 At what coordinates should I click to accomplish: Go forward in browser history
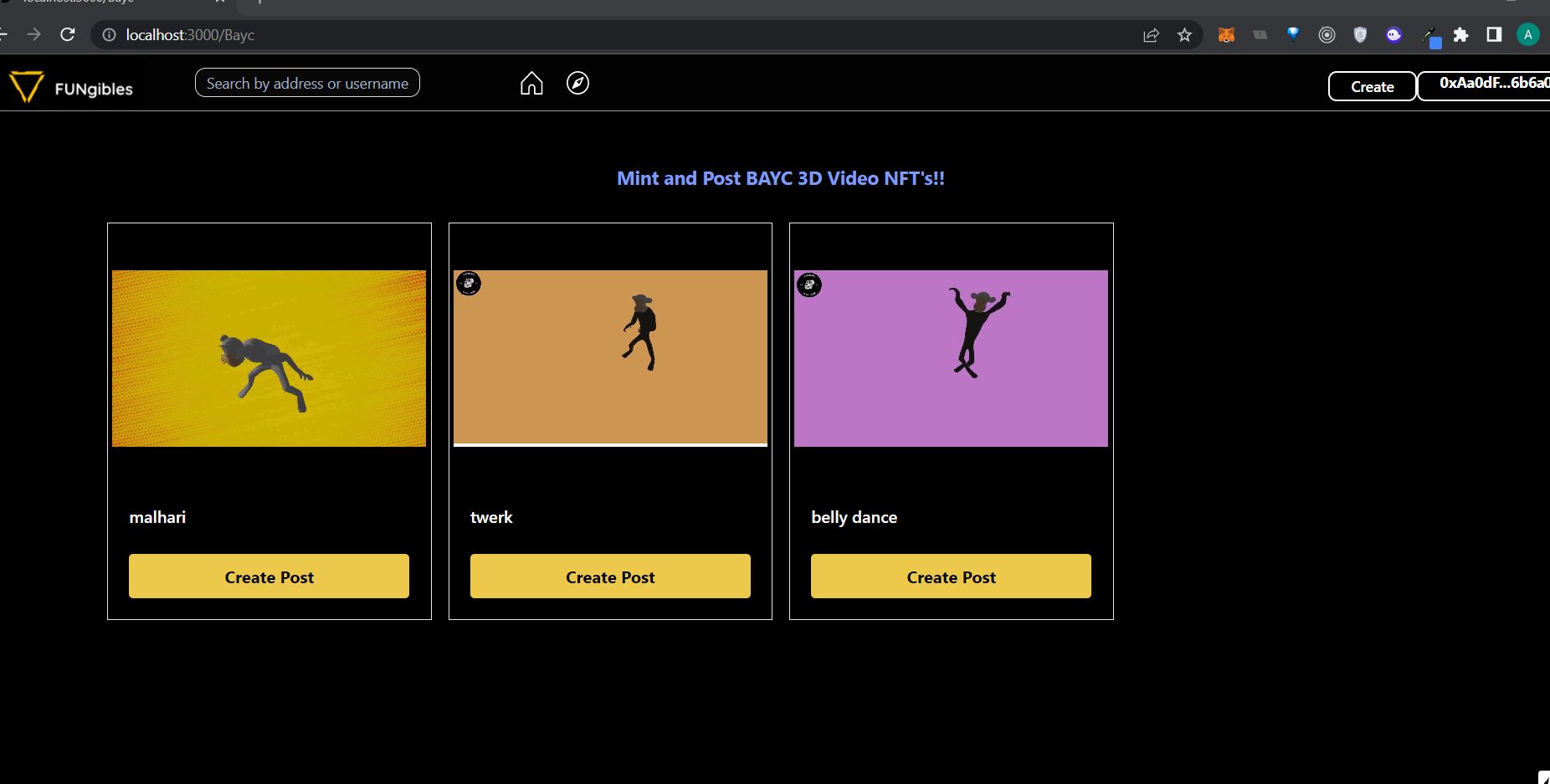(x=33, y=34)
